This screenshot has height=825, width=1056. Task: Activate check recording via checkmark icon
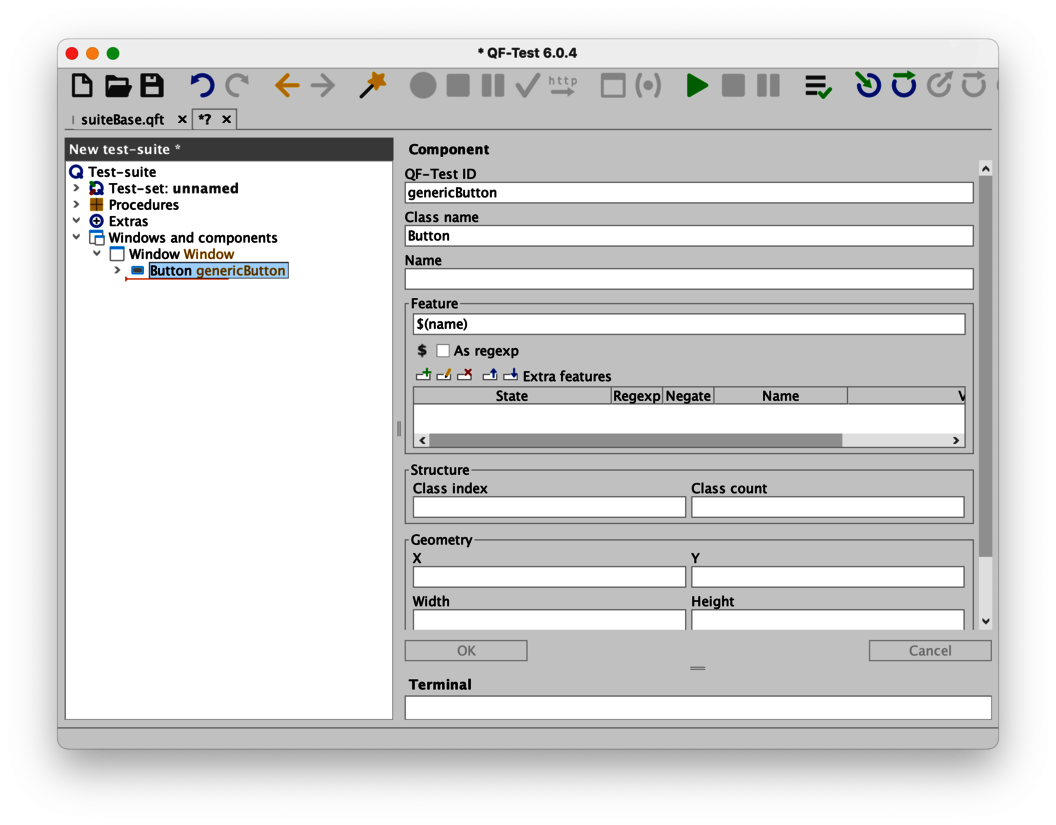coord(527,86)
